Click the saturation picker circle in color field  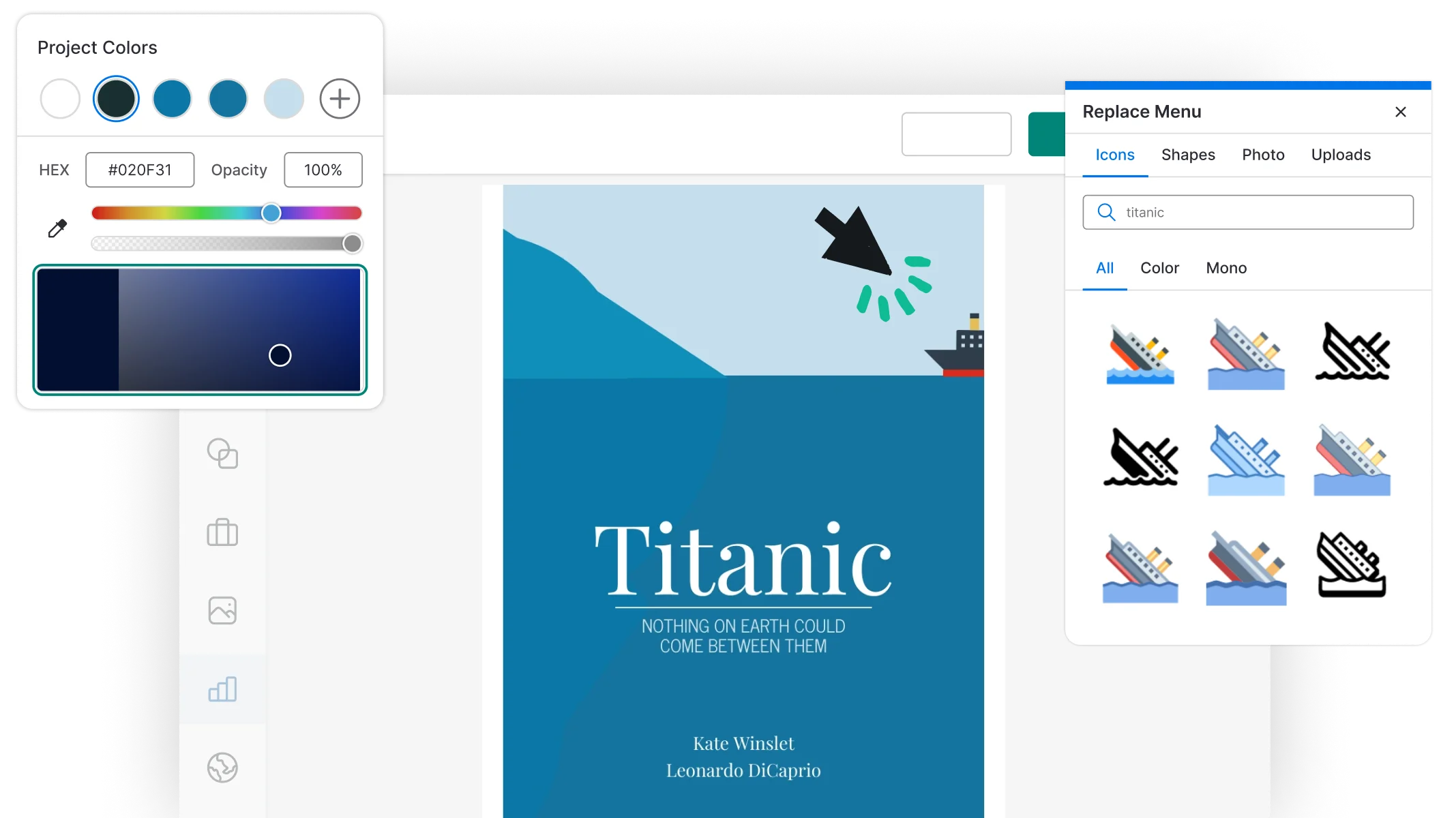[x=280, y=355]
